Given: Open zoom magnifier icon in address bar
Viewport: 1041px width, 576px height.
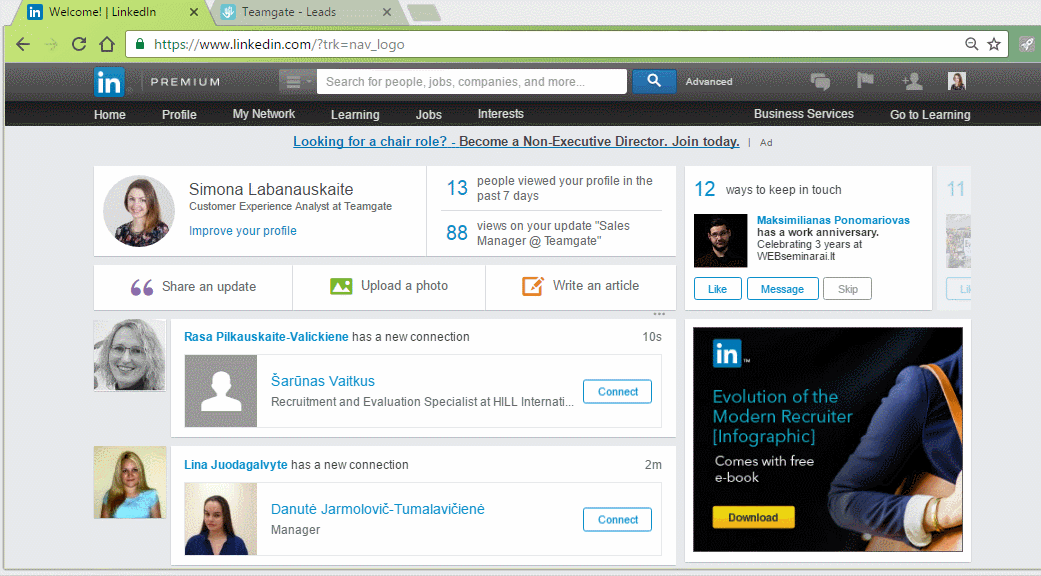Looking at the screenshot, I should pyautogui.click(x=971, y=44).
